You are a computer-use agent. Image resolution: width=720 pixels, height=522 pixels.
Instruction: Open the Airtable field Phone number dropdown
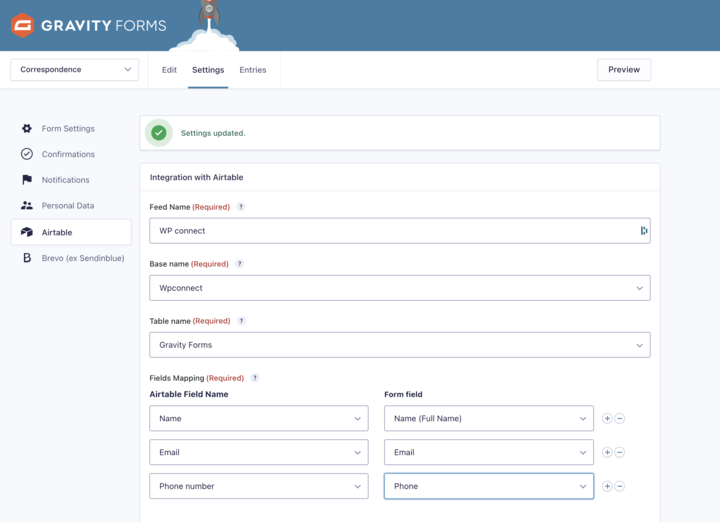click(259, 486)
